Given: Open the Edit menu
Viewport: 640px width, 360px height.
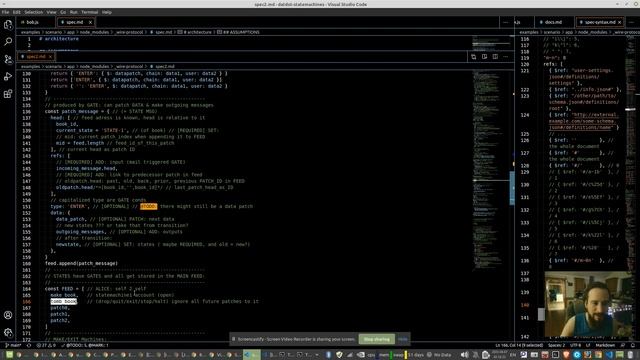Looking at the screenshot, I should click(x=16, y=12).
